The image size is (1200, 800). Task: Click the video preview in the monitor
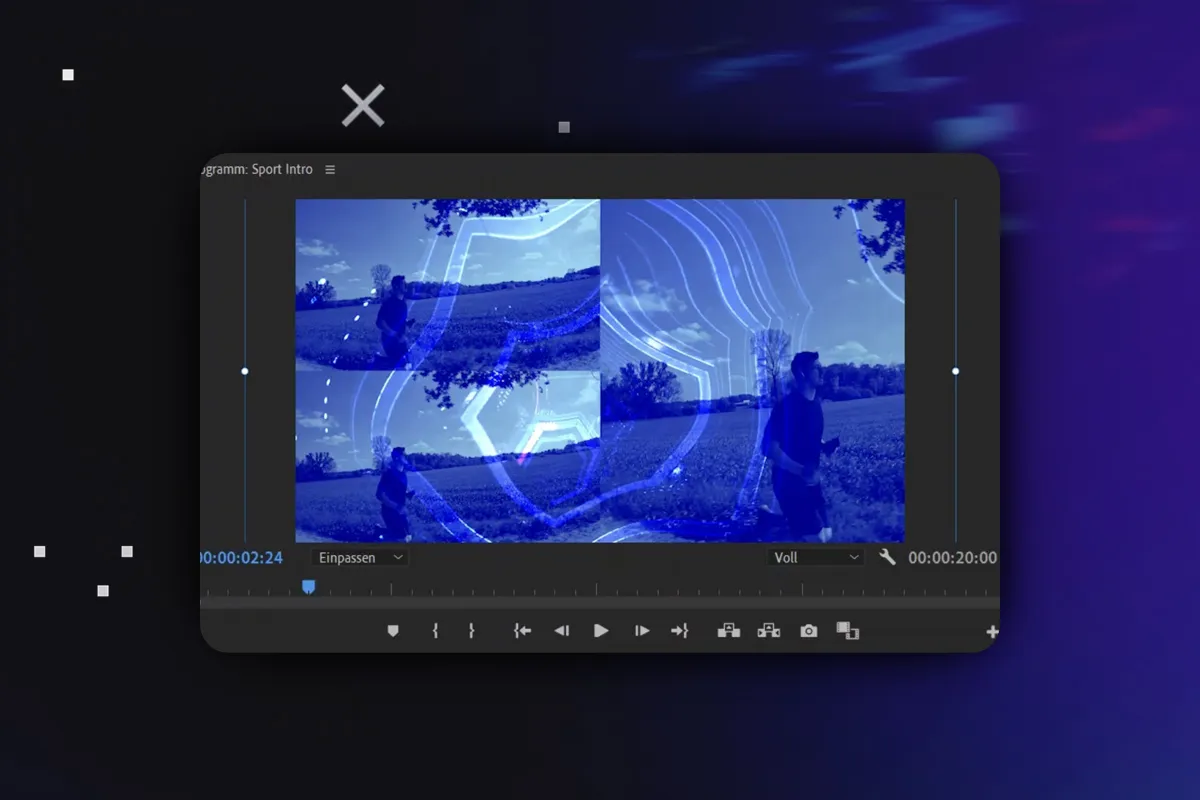click(x=600, y=371)
